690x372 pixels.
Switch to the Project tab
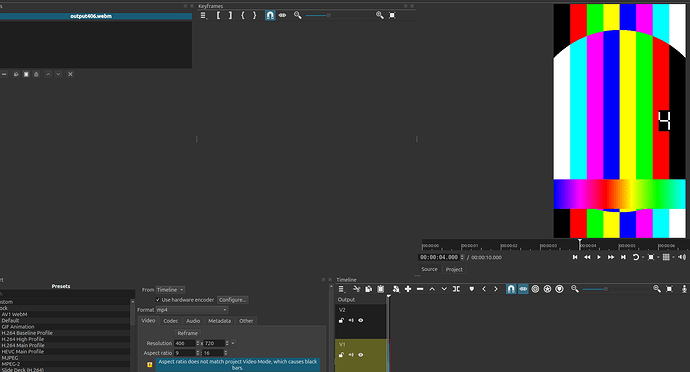(454, 269)
